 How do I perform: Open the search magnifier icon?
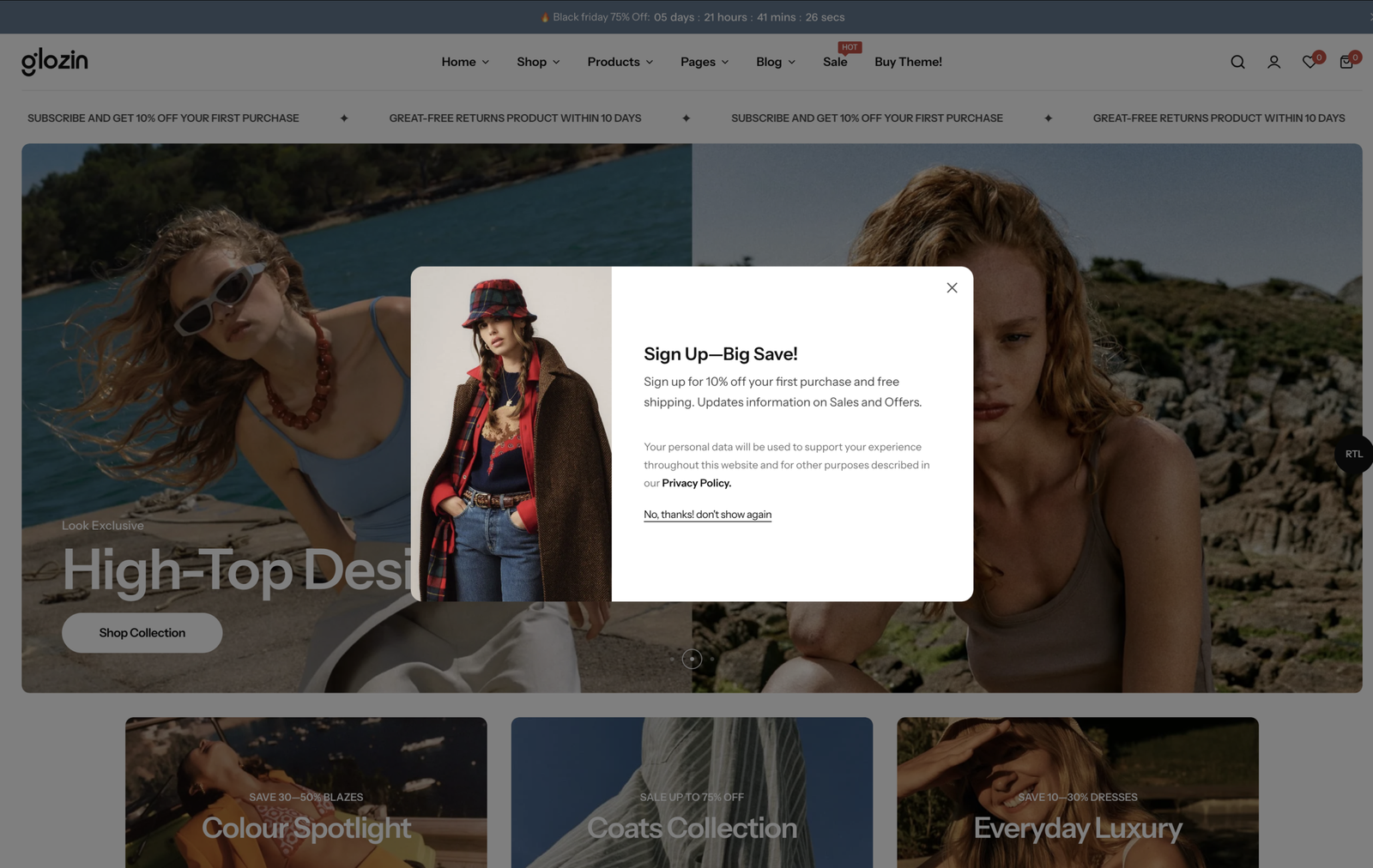click(x=1237, y=62)
